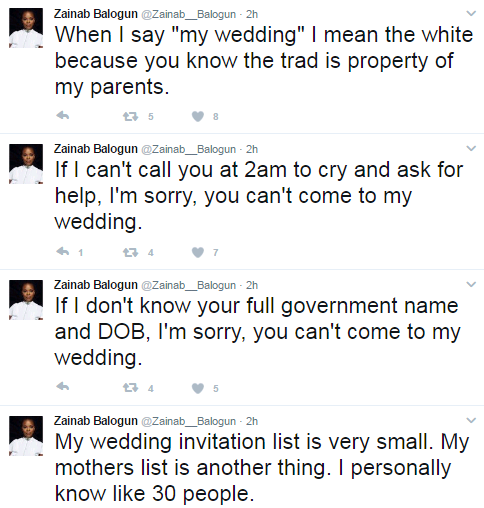
Task: Like the tweet about full name and DOB
Action: (x=198, y=388)
